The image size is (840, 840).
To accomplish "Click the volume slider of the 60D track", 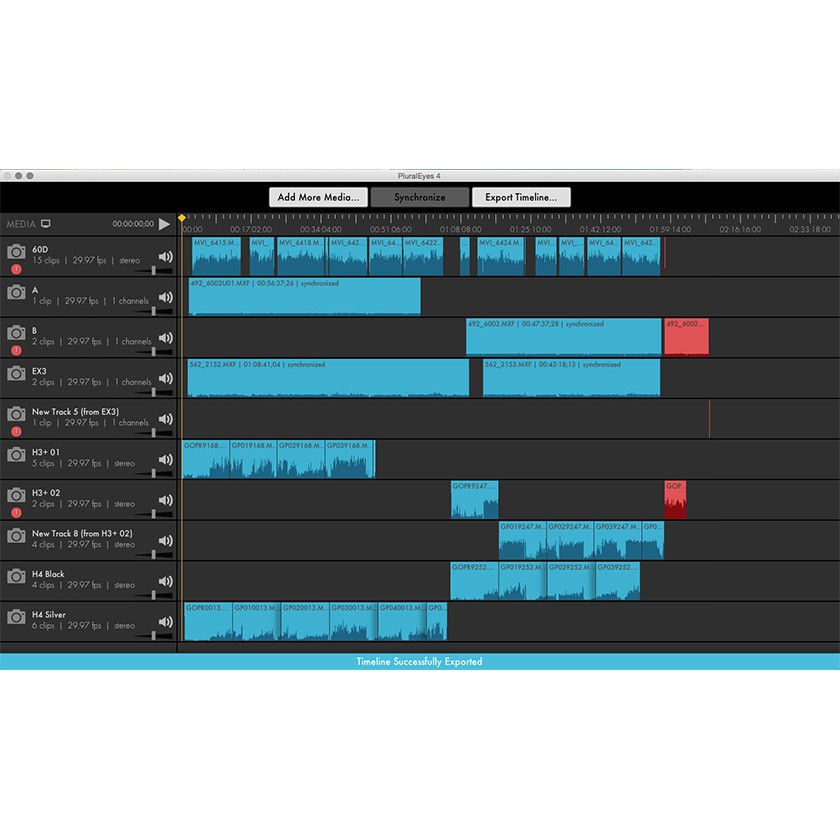I will tap(154, 271).
